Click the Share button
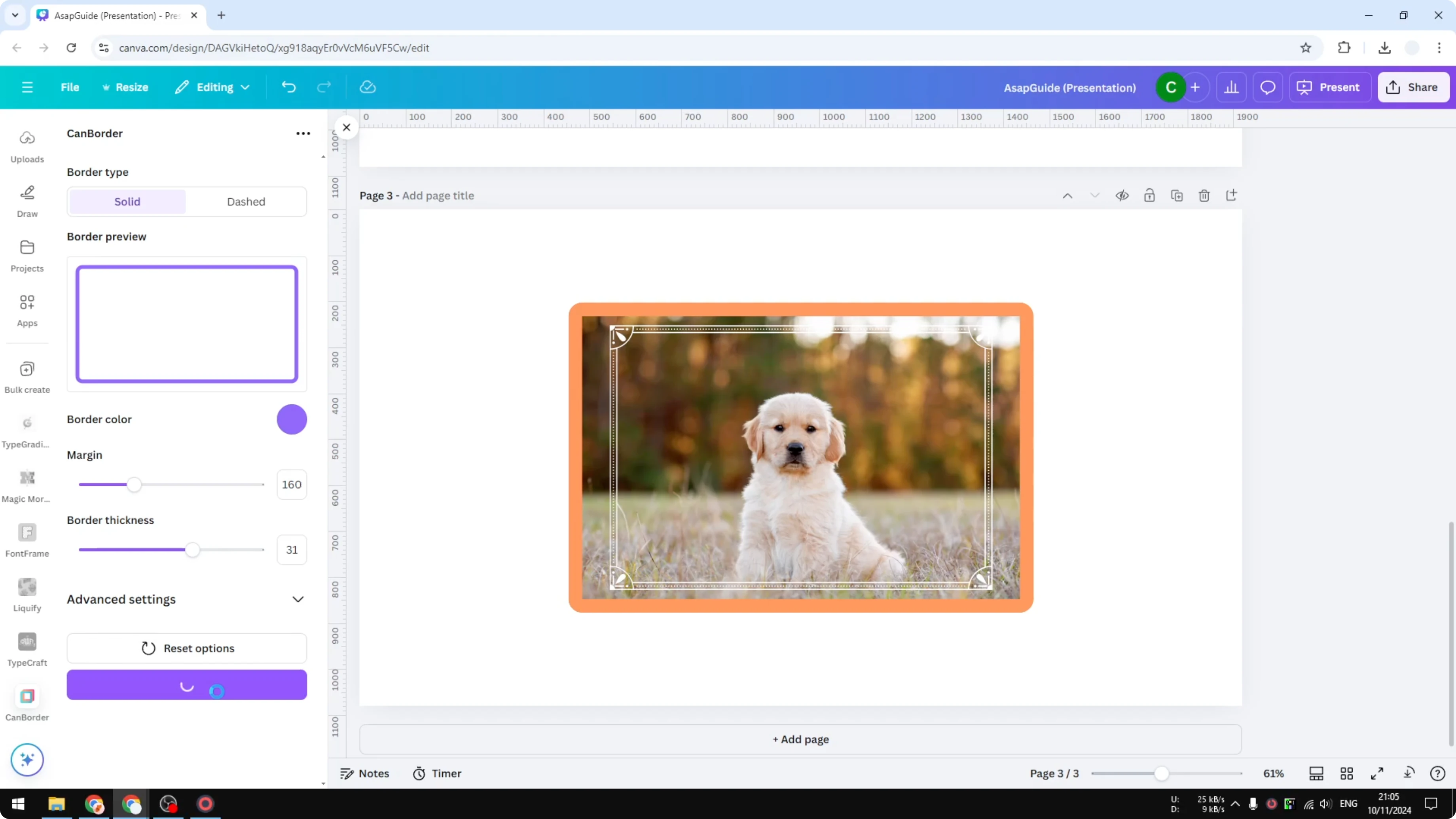Image resolution: width=1456 pixels, height=819 pixels. pos(1414,87)
